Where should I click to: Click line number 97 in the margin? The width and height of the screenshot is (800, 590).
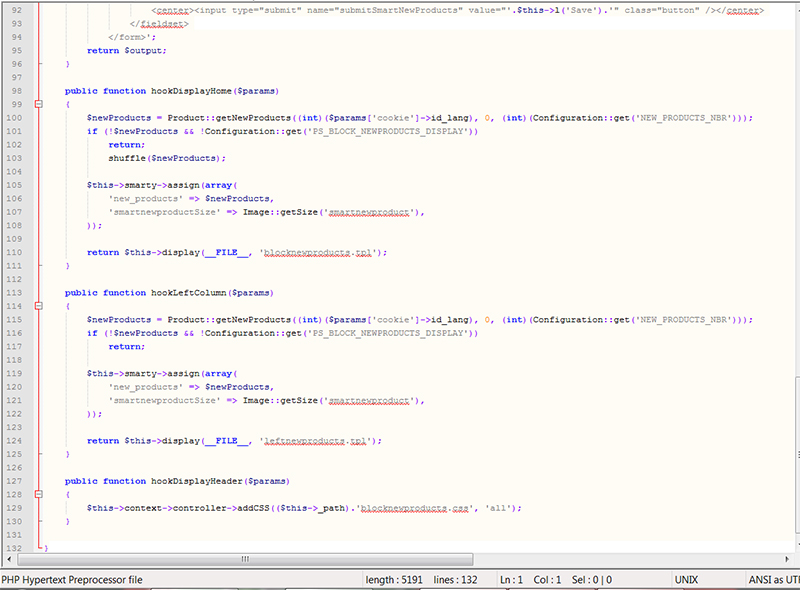tap(17, 78)
